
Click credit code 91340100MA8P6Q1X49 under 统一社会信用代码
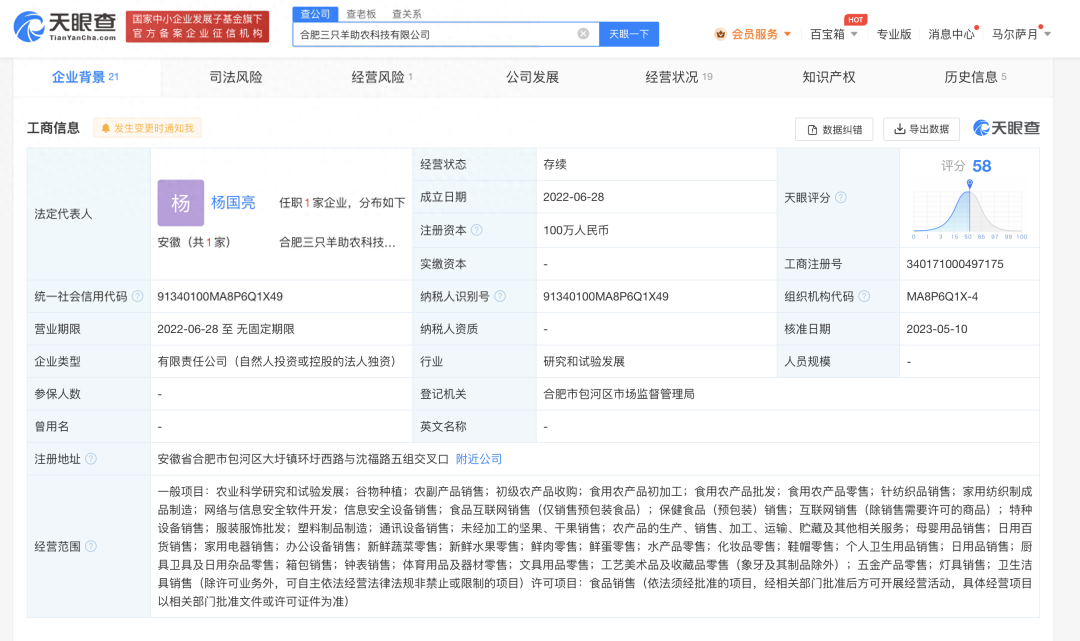point(220,297)
